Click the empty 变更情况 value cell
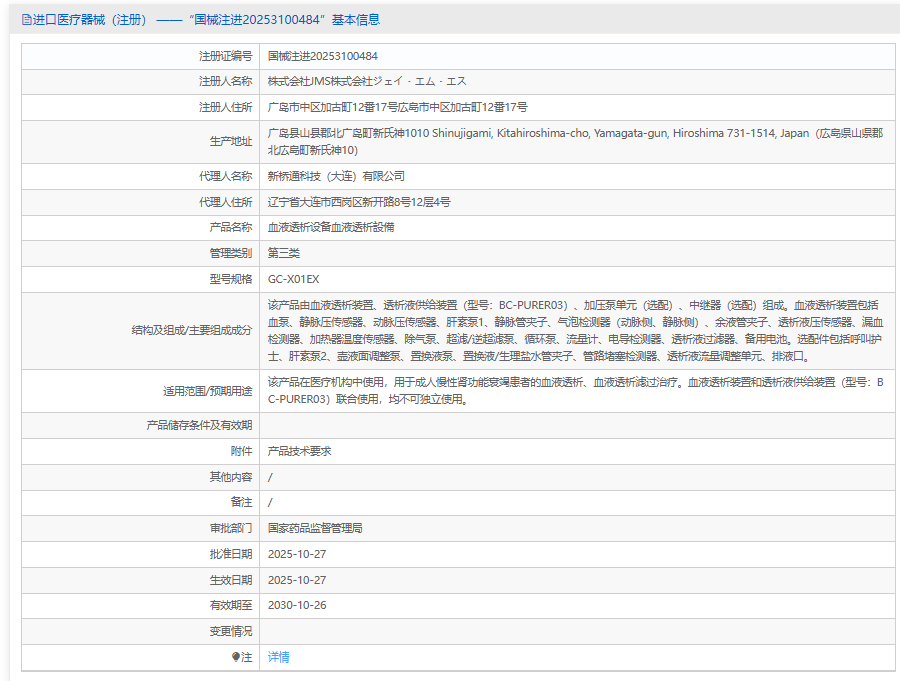This screenshot has width=900, height=681. [x=574, y=631]
